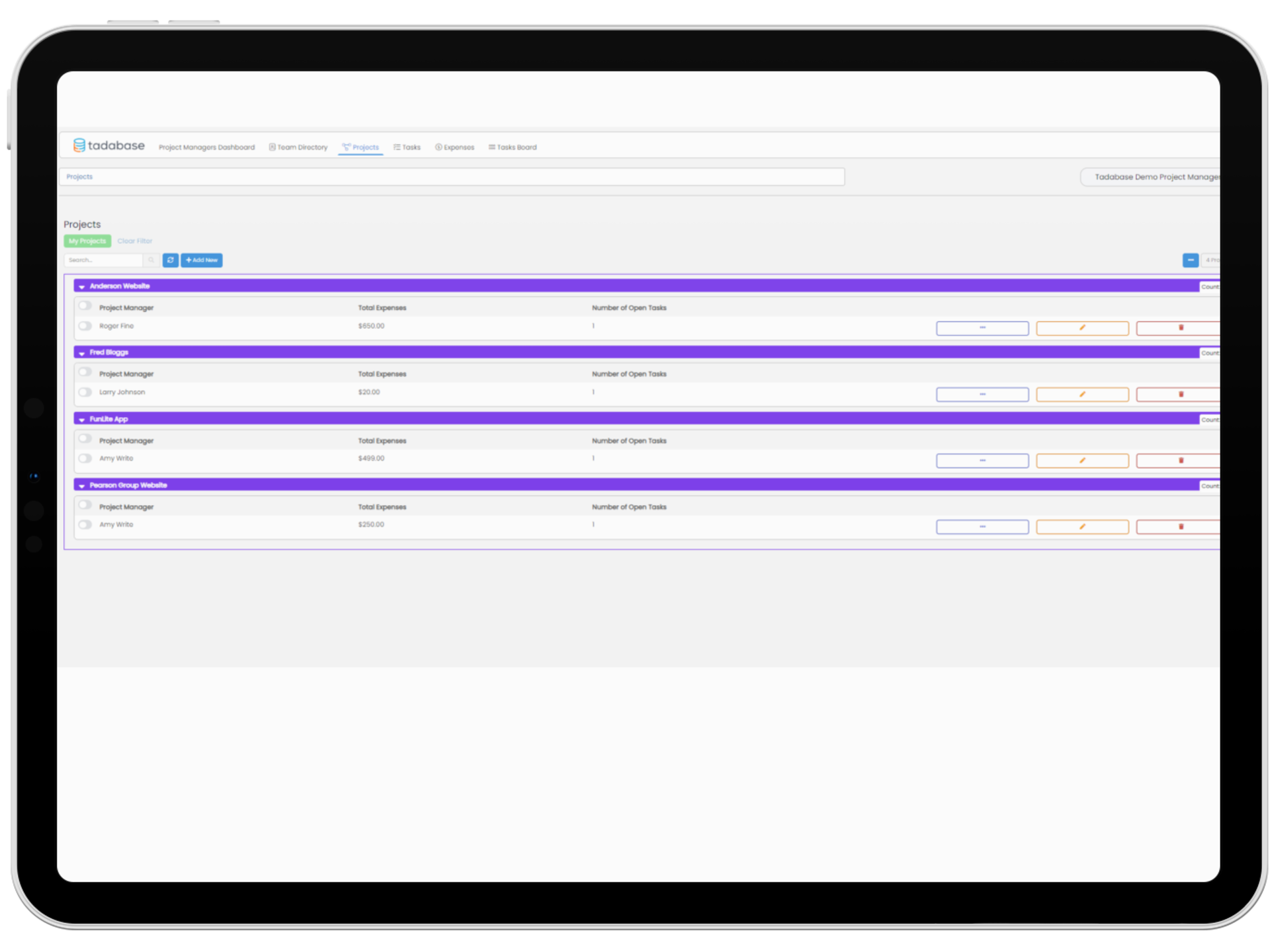Toggle select-all in Fred Bloggs header row
1270x952 pixels.
[85, 372]
